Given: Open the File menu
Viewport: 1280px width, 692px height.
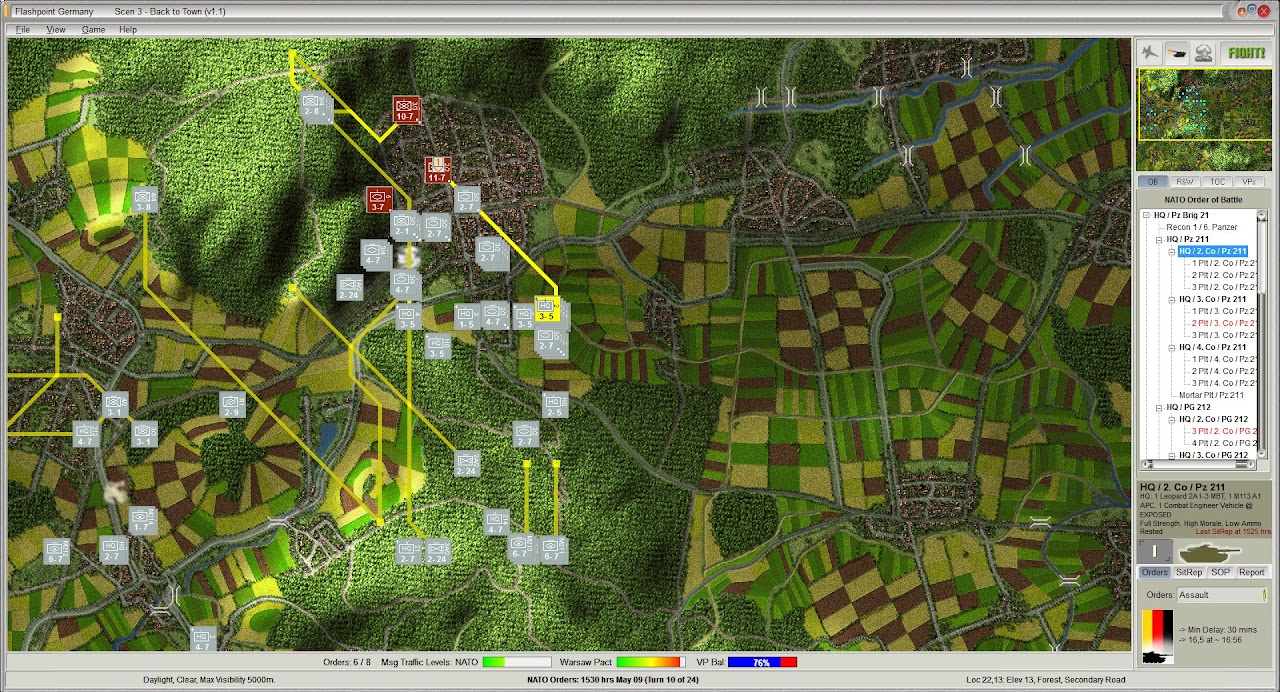Looking at the screenshot, I should [22, 30].
